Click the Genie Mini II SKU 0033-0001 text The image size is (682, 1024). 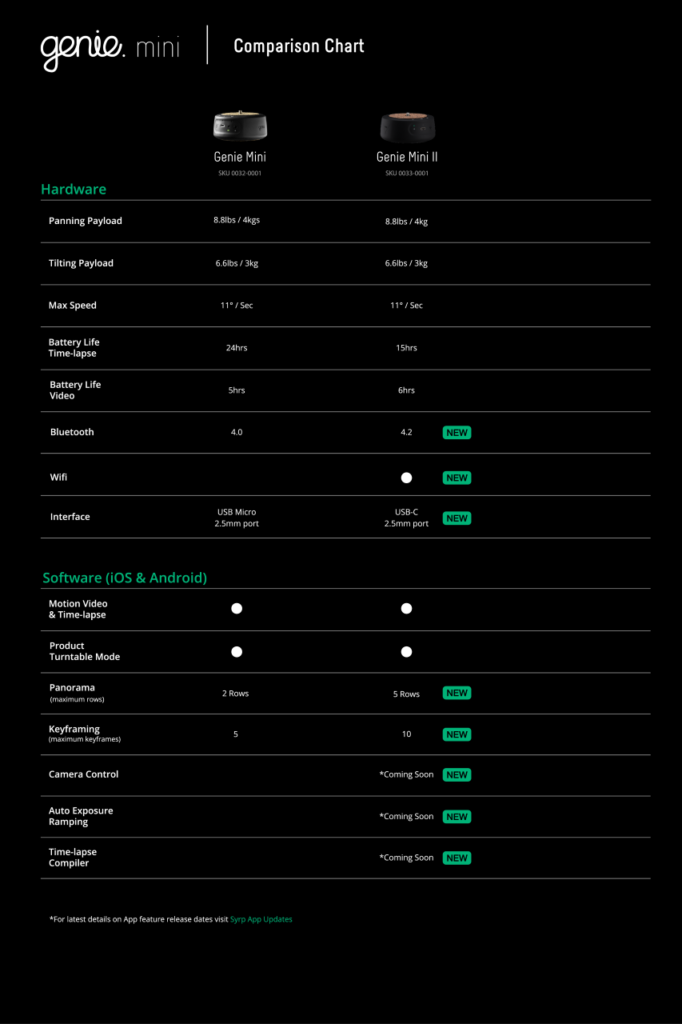406,173
